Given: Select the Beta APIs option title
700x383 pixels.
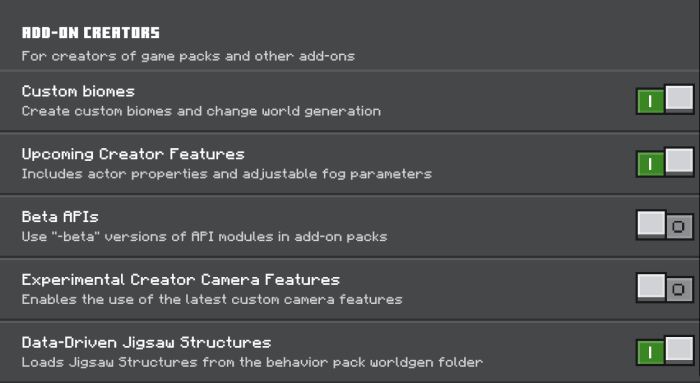Looking at the screenshot, I should [x=60, y=217].
